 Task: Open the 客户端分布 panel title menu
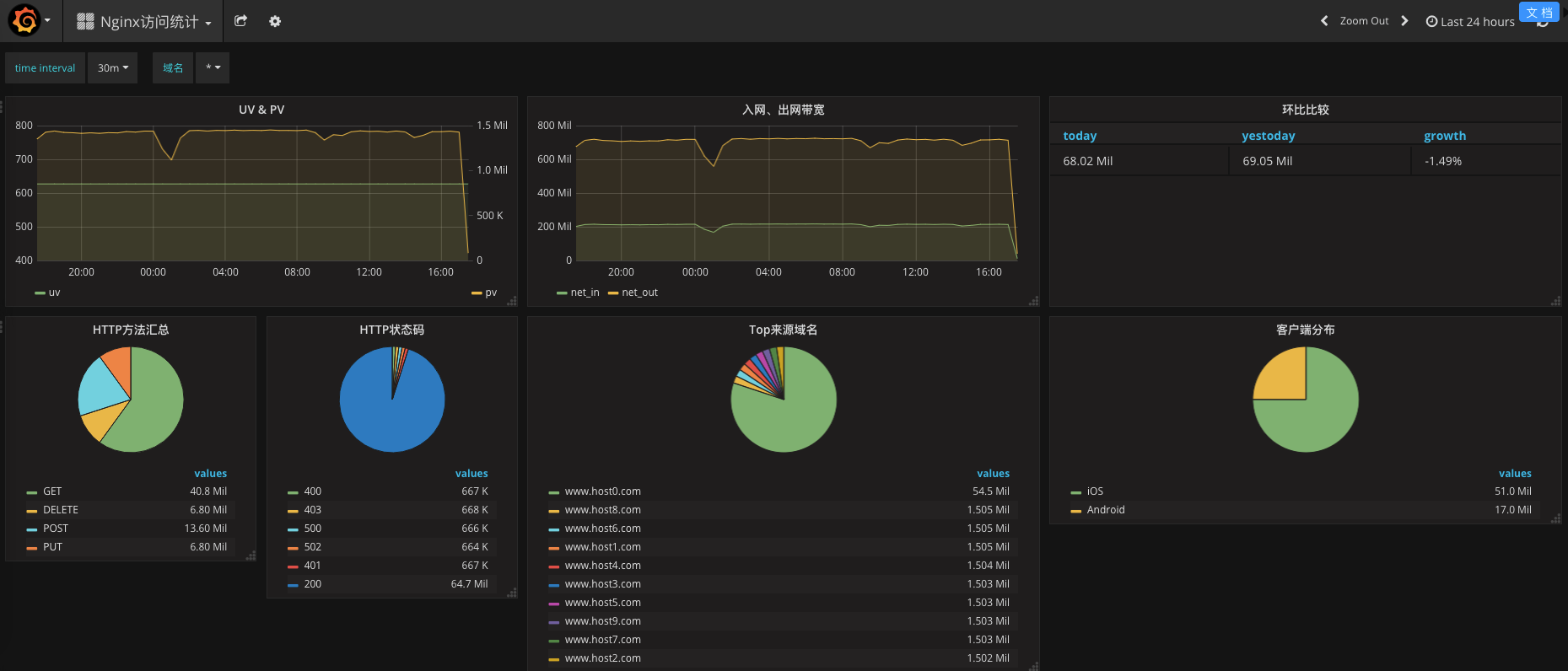(1306, 330)
